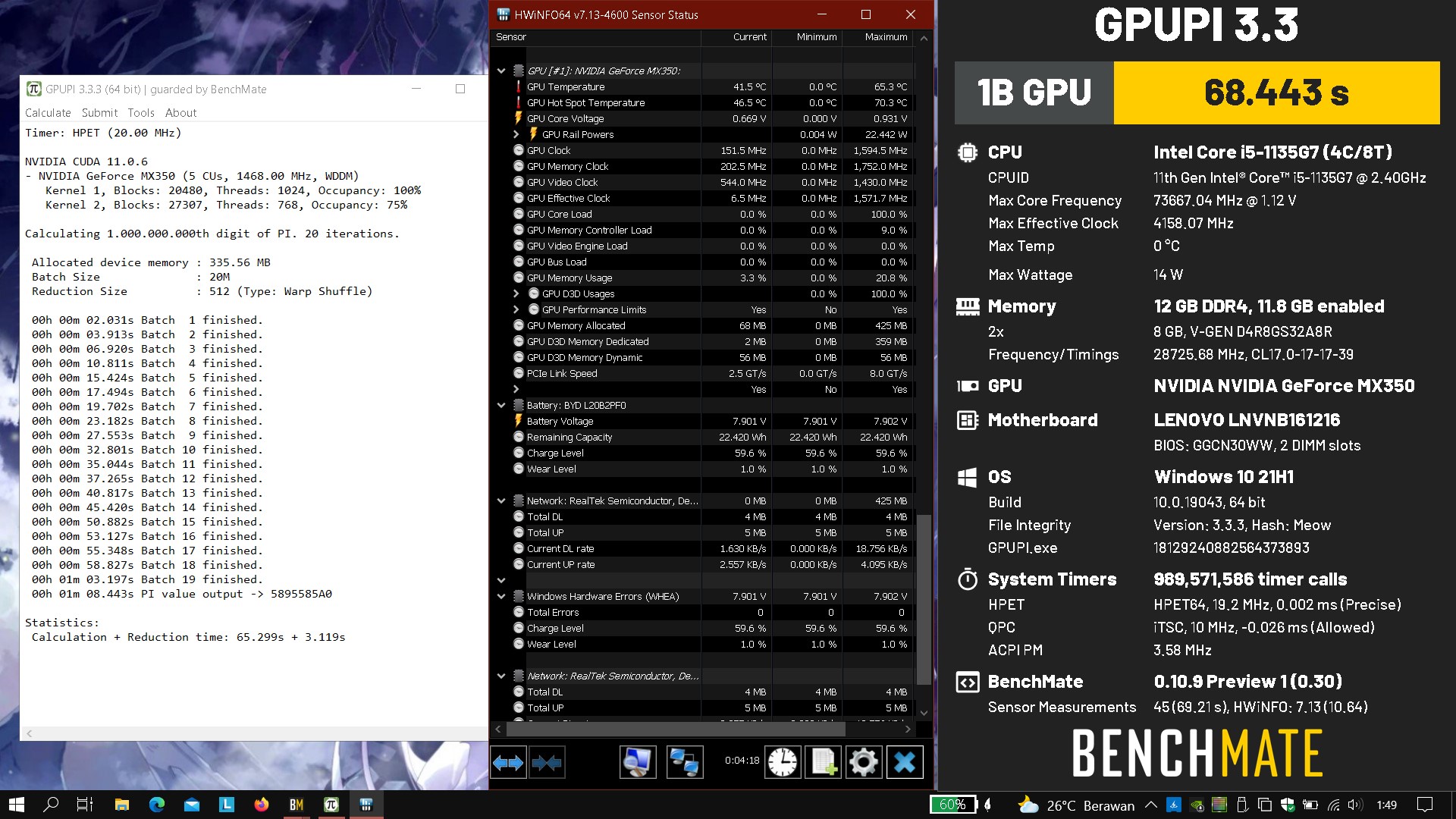Click HWiNFO vertical scrollbar thumb
This screenshot has height=819, width=1456.
pyautogui.click(x=924, y=599)
